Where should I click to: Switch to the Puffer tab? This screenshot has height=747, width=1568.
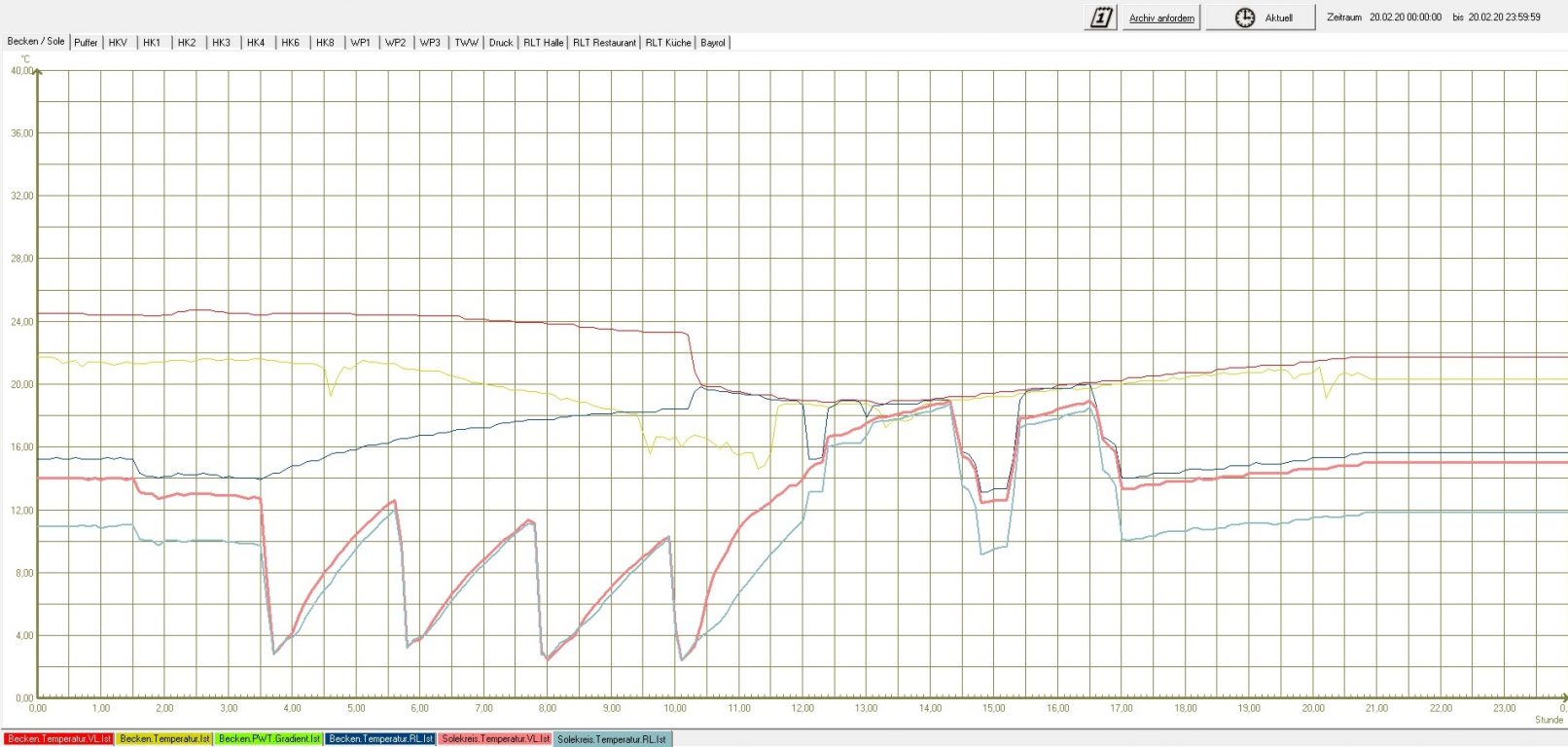[x=86, y=43]
